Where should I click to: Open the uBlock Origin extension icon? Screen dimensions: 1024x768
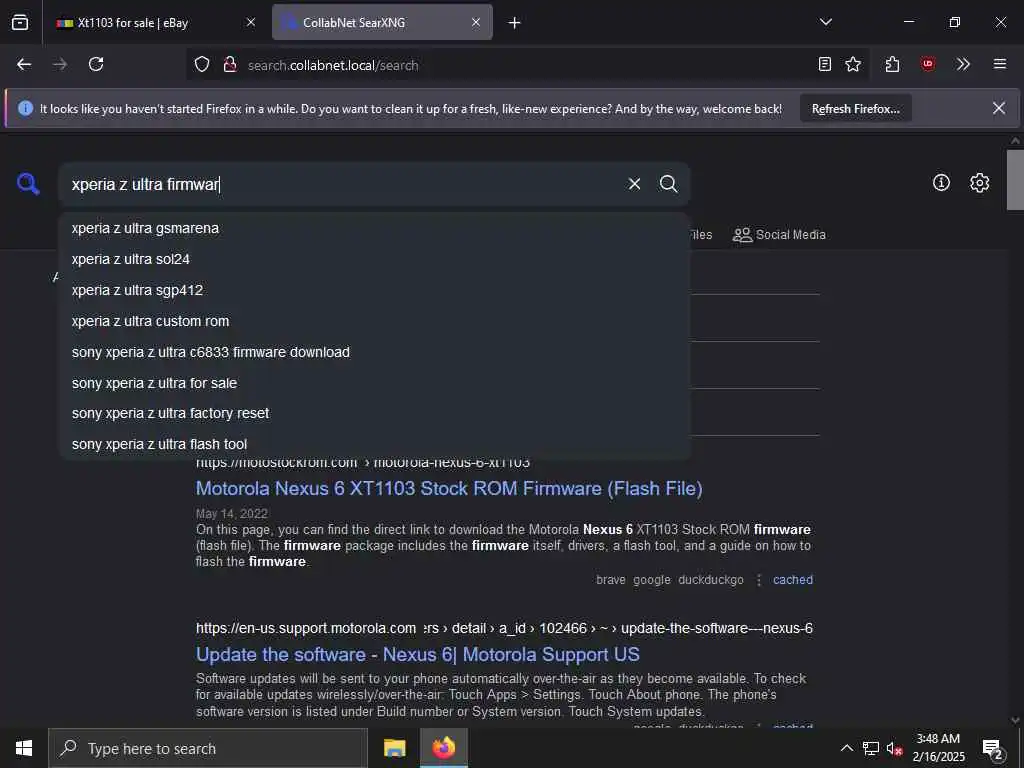(928, 64)
